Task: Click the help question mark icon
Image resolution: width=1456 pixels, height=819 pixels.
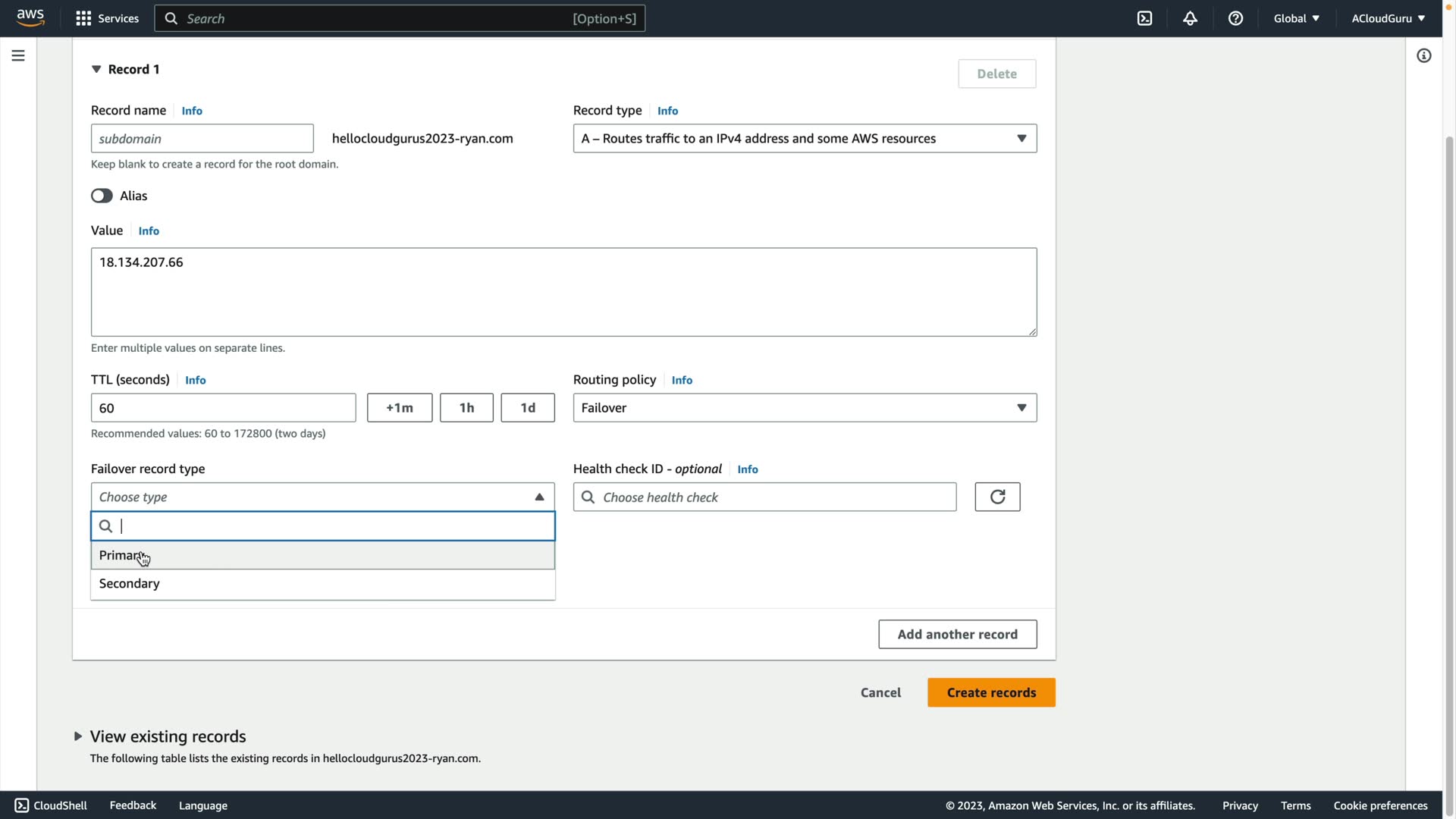Action: click(x=1235, y=18)
